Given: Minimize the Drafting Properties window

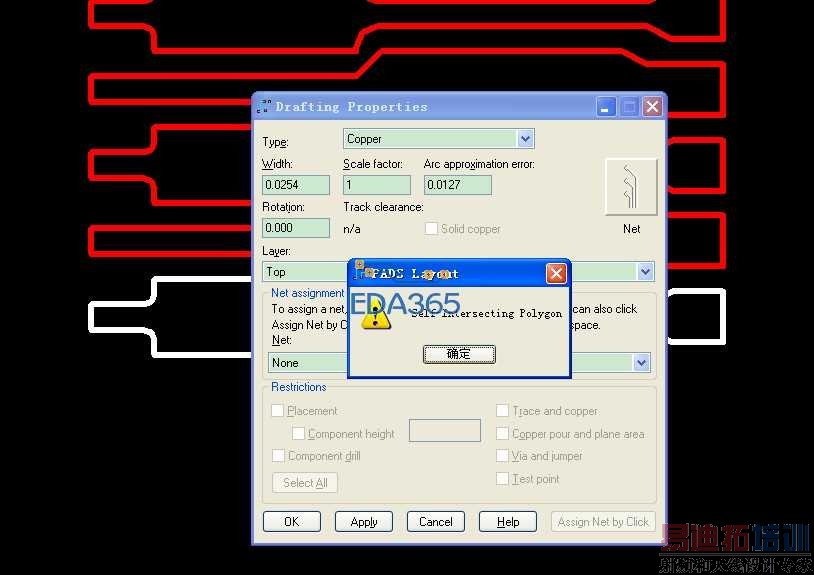Looking at the screenshot, I should click(x=605, y=107).
